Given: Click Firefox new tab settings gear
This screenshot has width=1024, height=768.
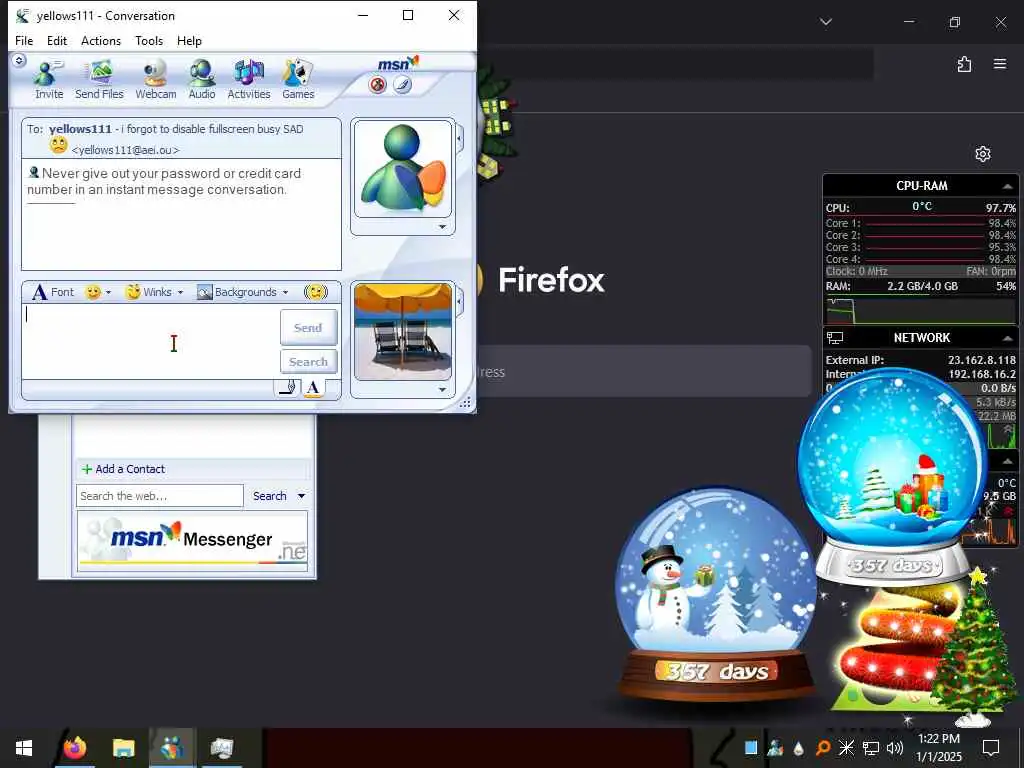Looking at the screenshot, I should [x=983, y=154].
